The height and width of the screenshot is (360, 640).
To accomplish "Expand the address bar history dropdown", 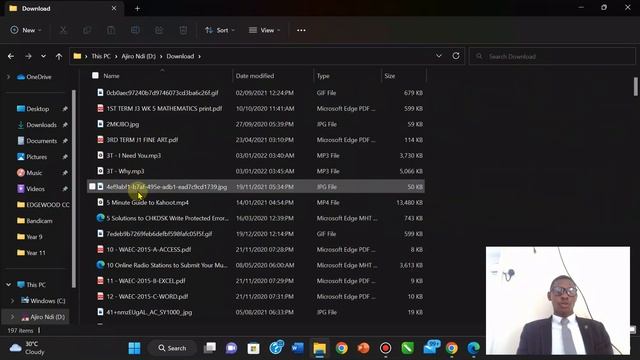I will pos(439,56).
